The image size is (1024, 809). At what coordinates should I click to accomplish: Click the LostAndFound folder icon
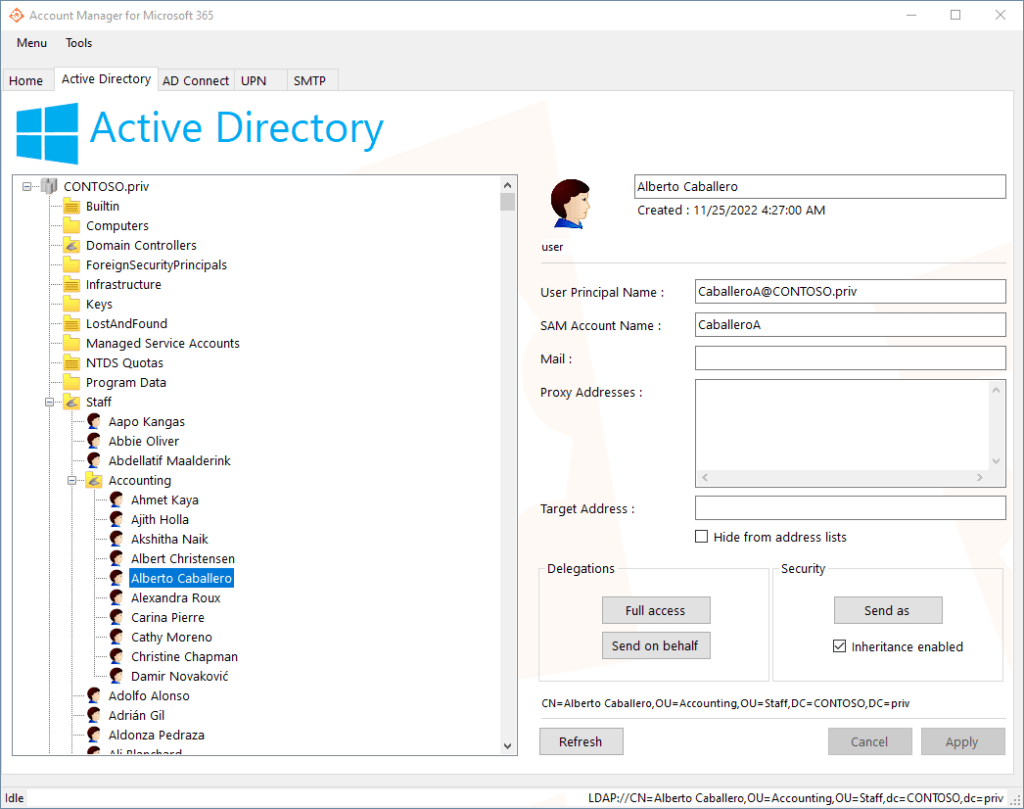[x=72, y=324]
